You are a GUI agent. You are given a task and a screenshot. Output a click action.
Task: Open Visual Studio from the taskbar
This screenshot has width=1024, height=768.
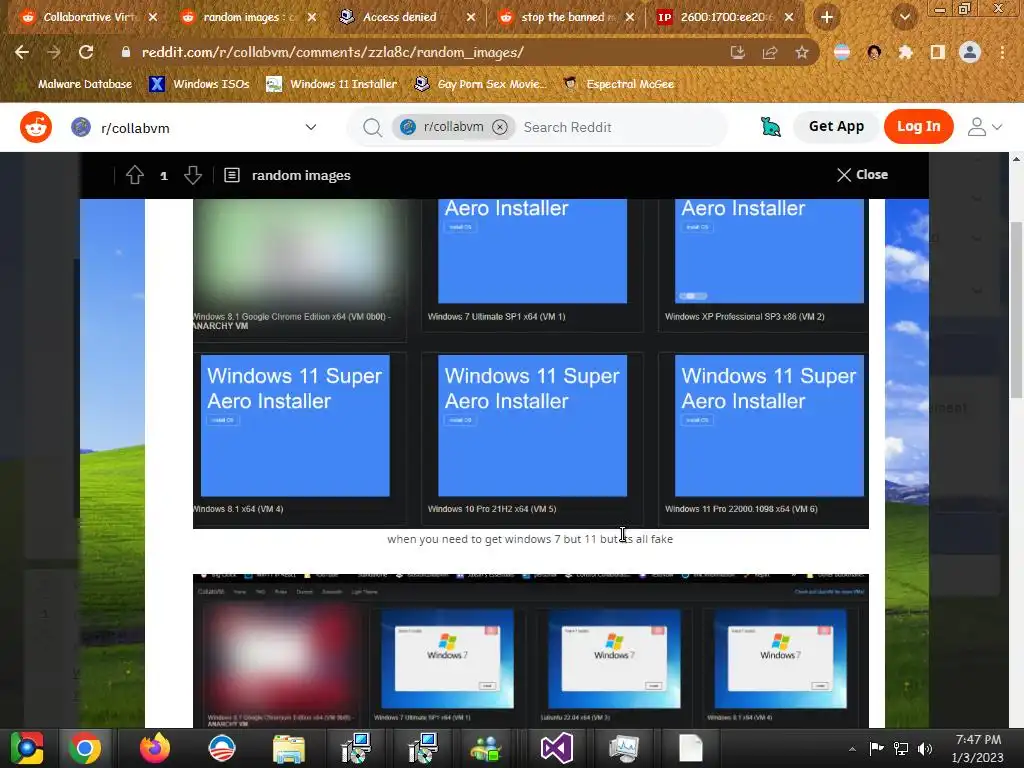[556, 748]
